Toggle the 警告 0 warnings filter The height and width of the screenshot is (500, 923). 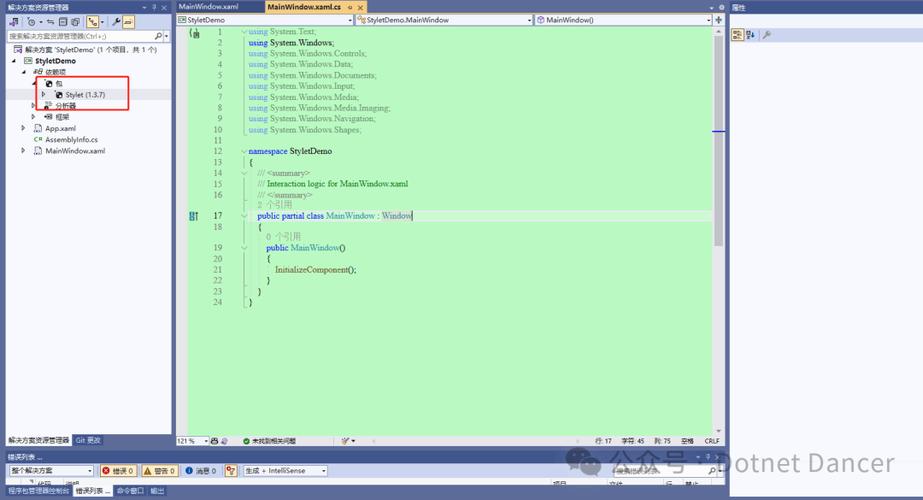(x=160, y=471)
